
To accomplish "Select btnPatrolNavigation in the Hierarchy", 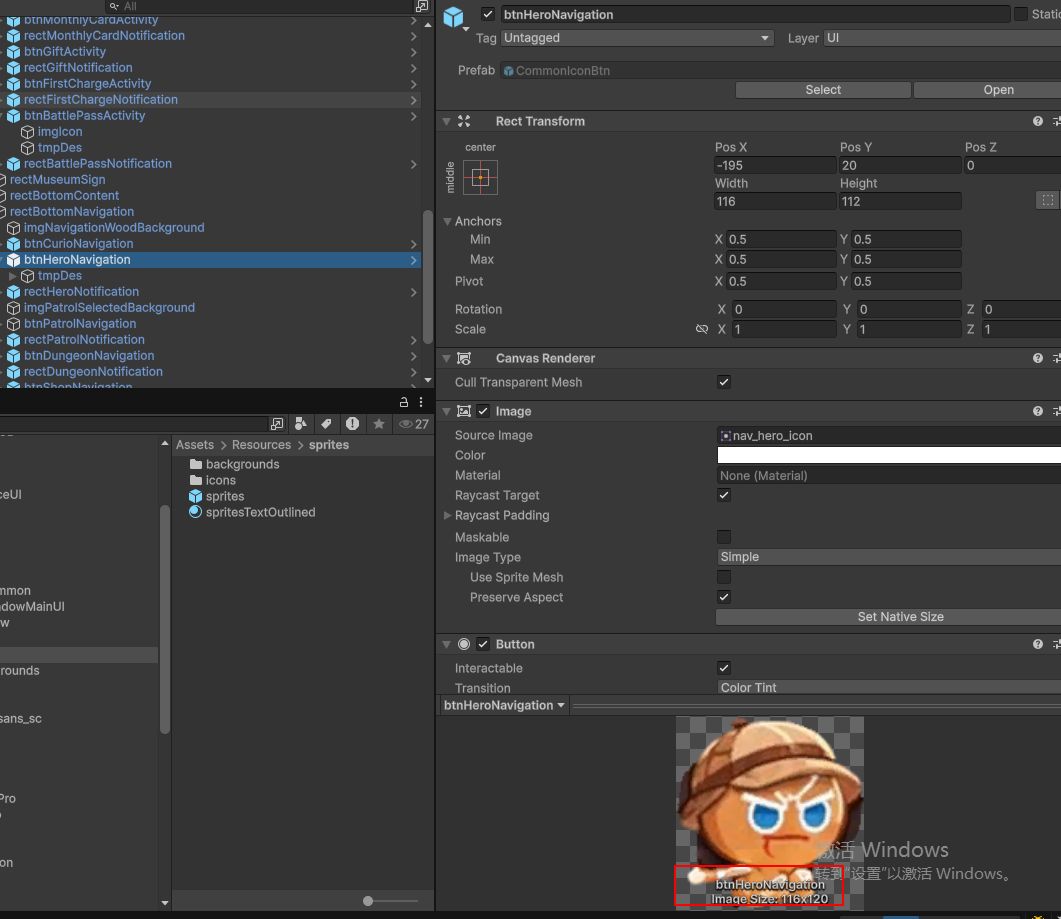I will coord(80,323).
